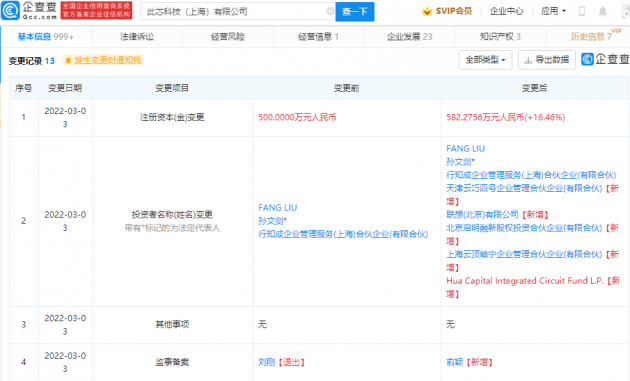Click 发生变更时通知我 notification button

tap(103, 60)
